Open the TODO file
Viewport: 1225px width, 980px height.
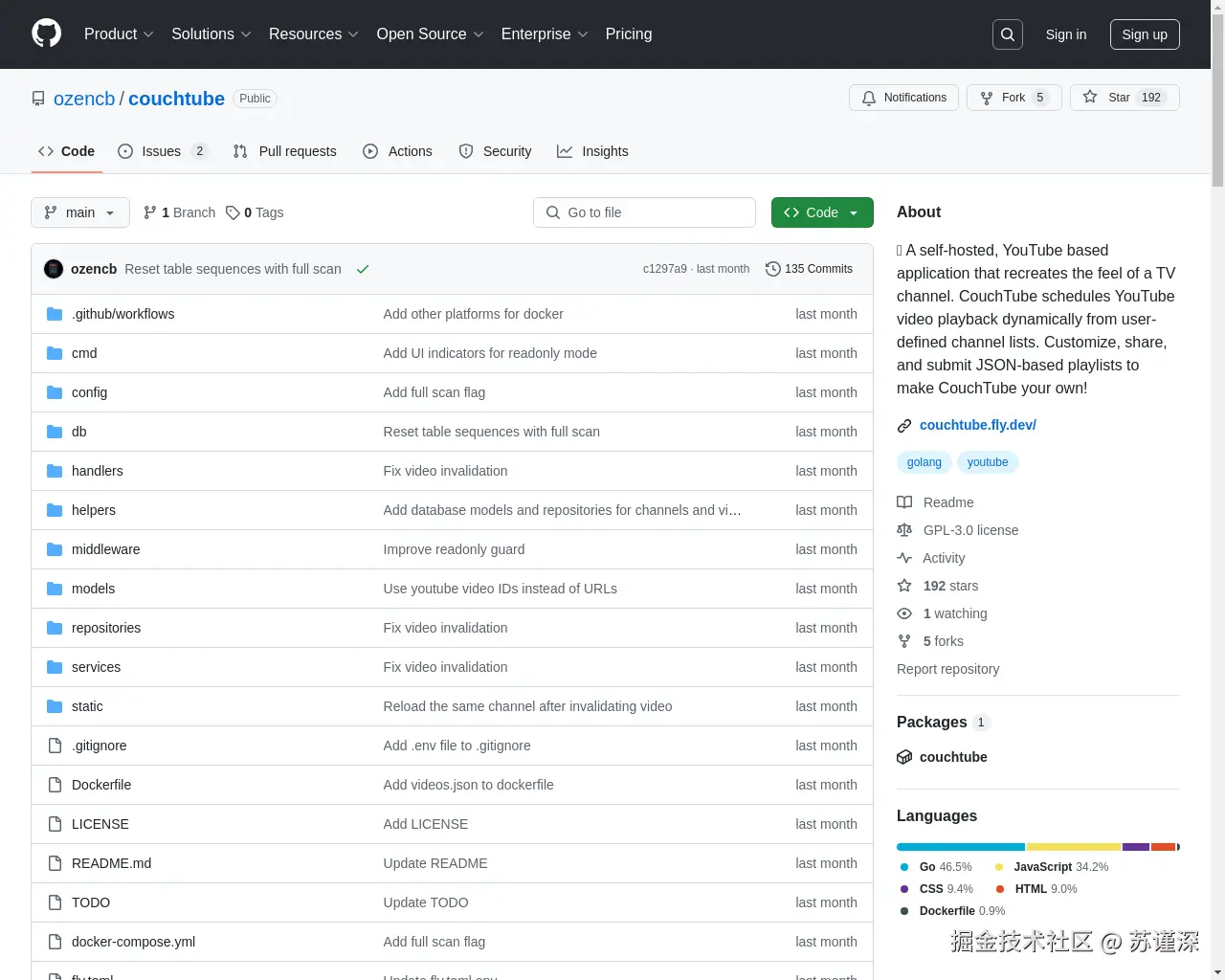tap(91, 902)
